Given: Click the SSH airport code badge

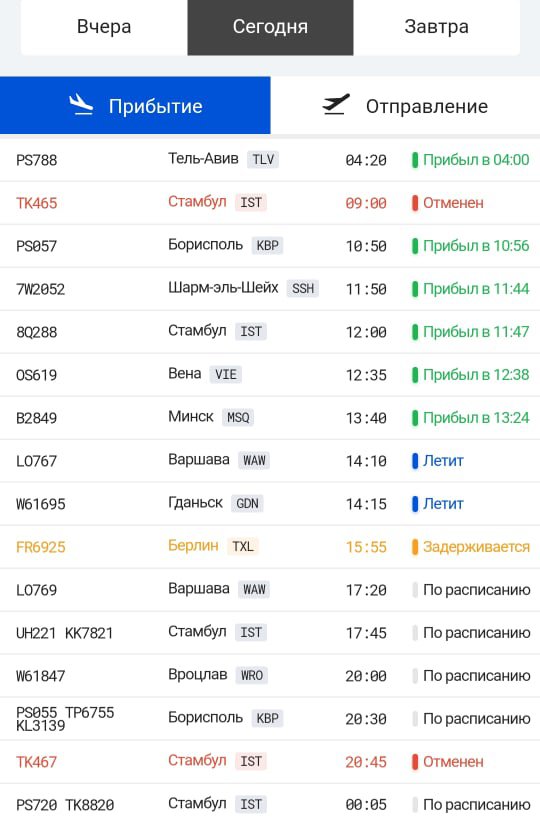Looking at the screenshot, I should 303,288.
